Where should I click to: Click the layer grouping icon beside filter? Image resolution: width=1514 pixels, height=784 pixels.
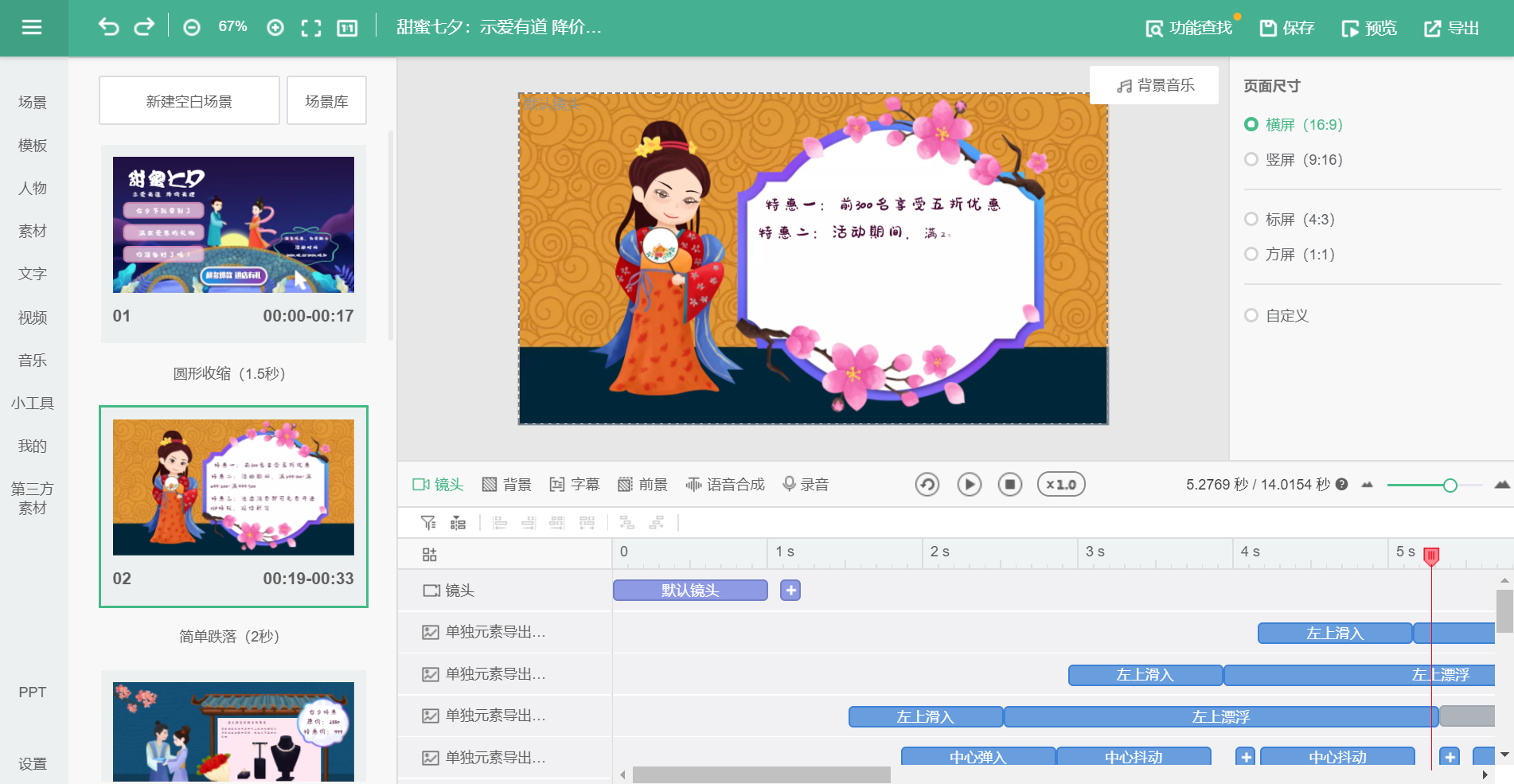coord(458,522)
